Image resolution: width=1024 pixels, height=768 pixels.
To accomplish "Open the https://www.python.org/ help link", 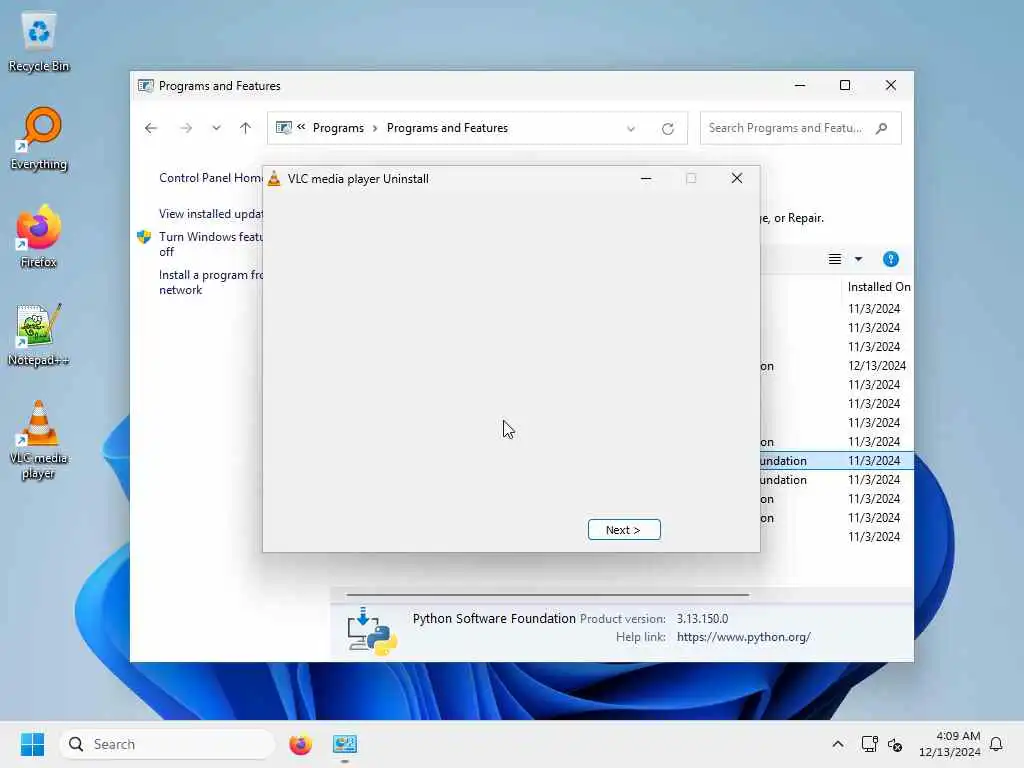I will [744, 637].
